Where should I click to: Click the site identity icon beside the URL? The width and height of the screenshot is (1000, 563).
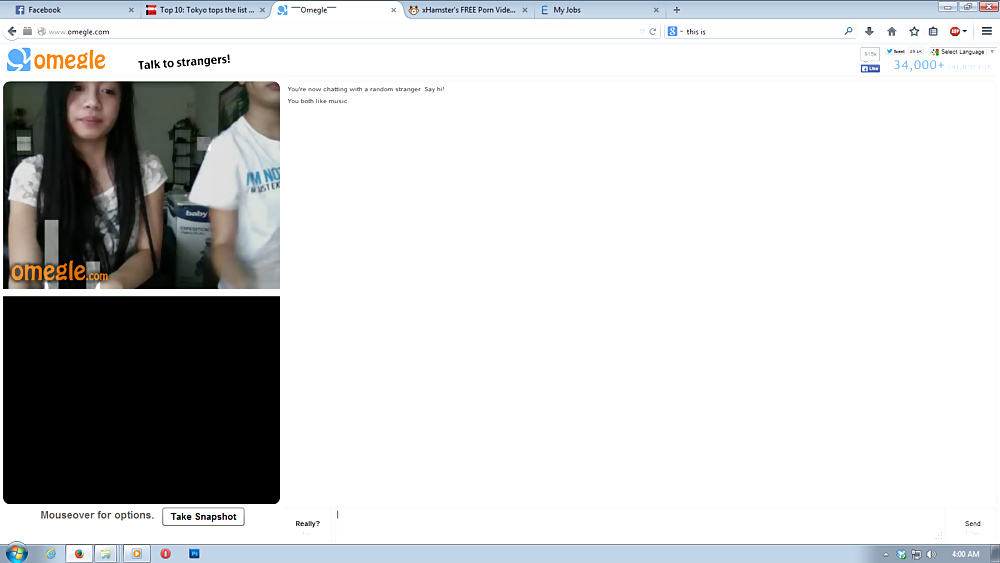(x=41, y=31)
